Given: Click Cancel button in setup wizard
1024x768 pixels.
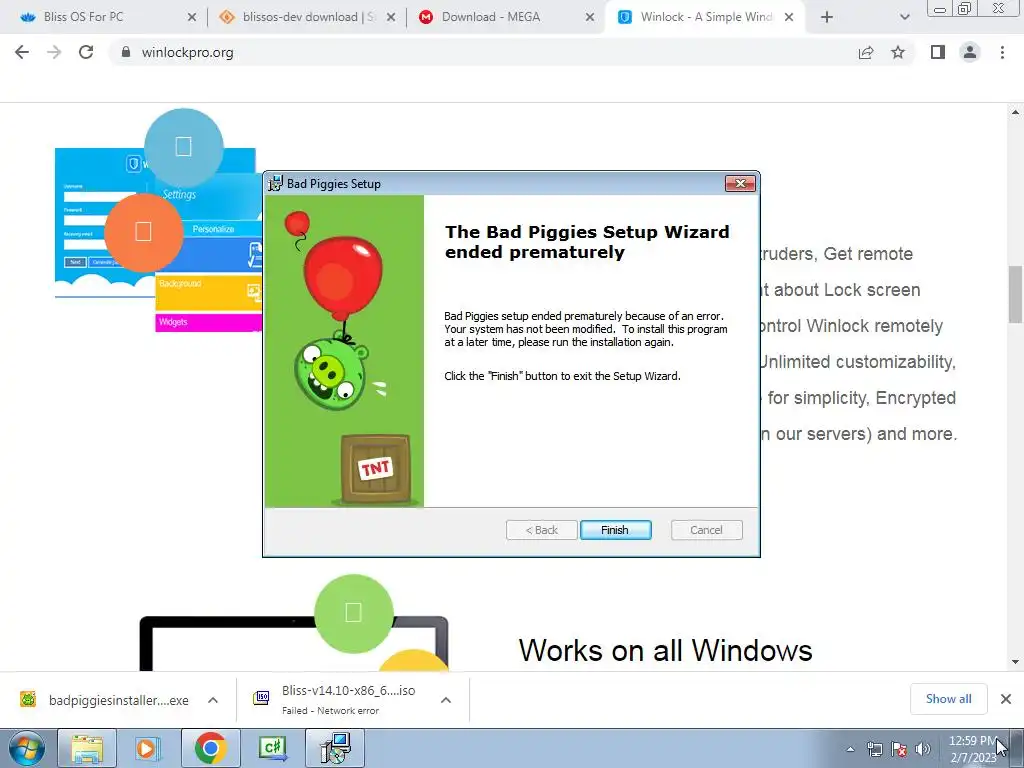Looking at the screenshot, I should pos(706,530).
